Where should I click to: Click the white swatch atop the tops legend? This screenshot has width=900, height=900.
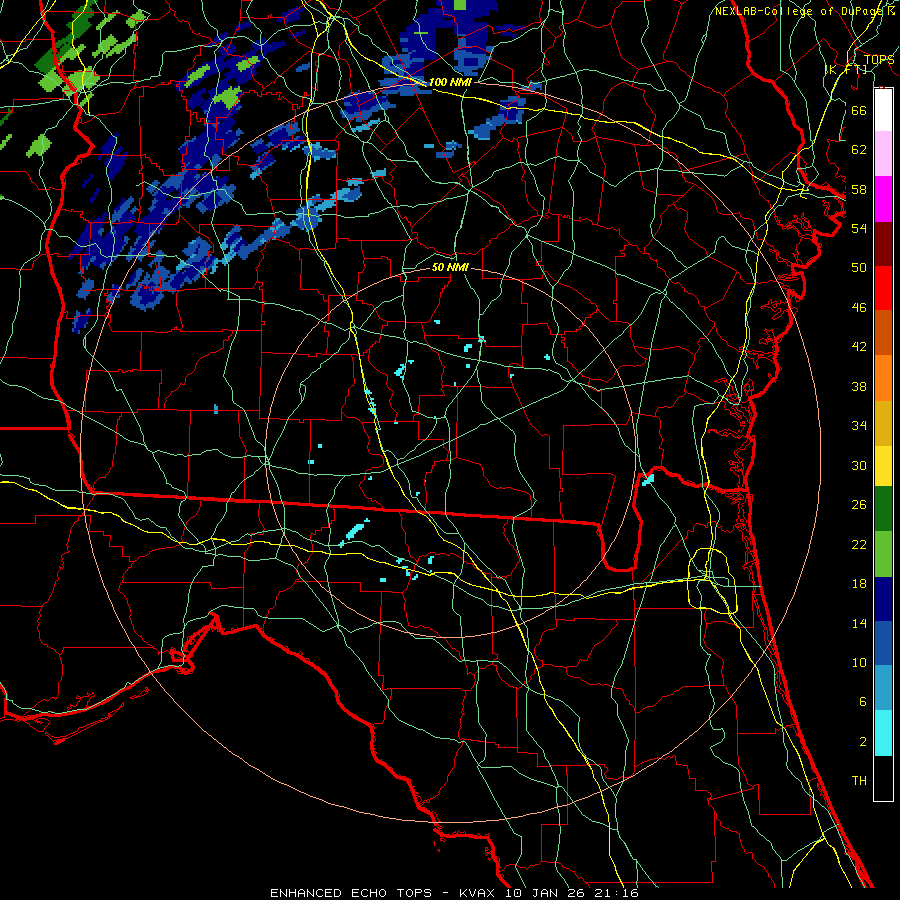[x=883, y=110]
